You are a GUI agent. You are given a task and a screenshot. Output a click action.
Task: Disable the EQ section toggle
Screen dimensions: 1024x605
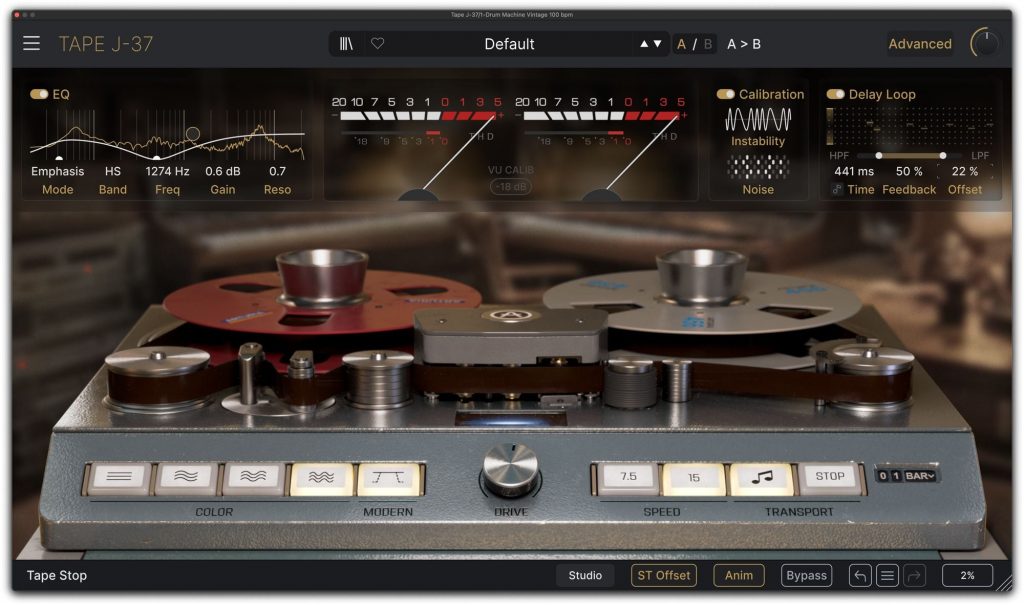click(x=38, y=94)
